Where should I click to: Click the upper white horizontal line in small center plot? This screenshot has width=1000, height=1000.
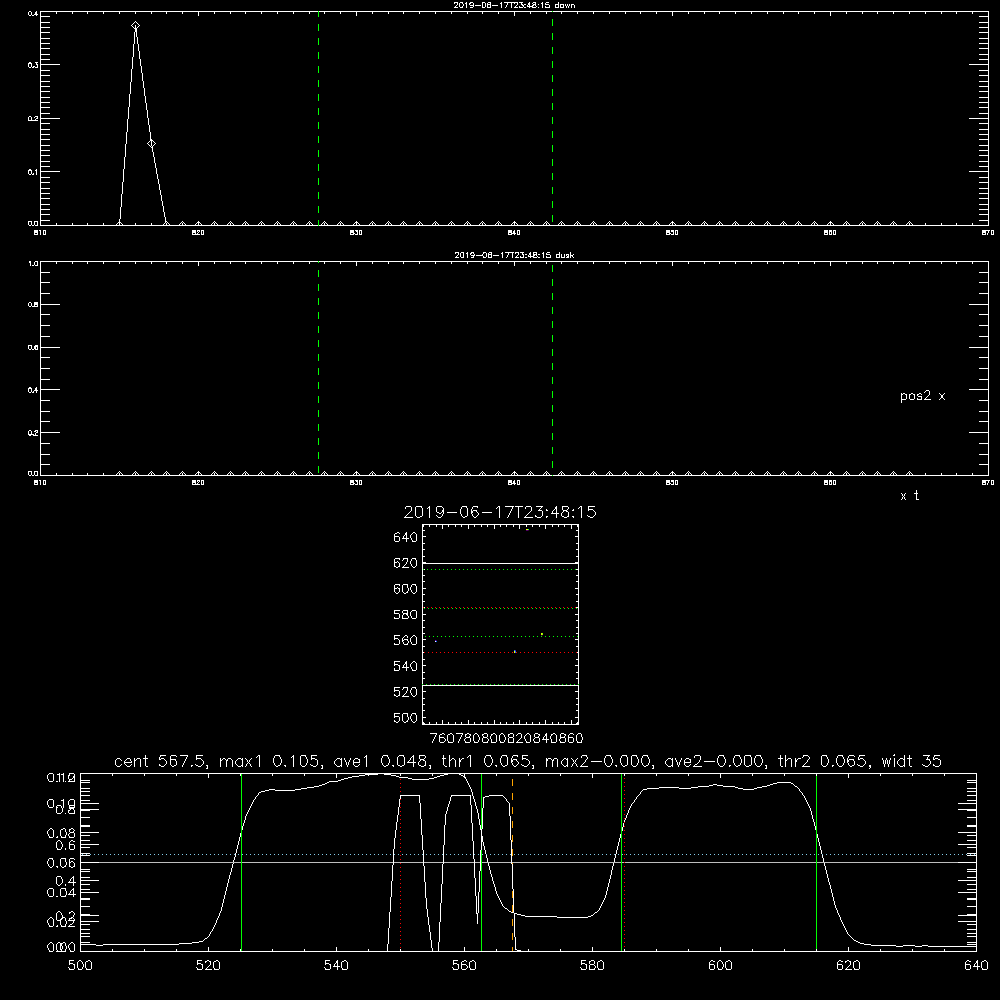500,564
